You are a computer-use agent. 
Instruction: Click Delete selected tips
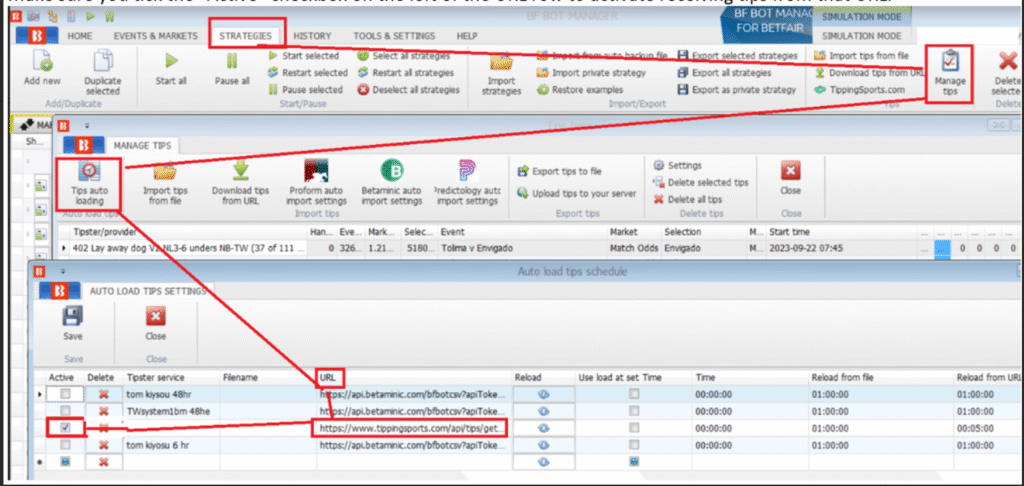point(701,182)
